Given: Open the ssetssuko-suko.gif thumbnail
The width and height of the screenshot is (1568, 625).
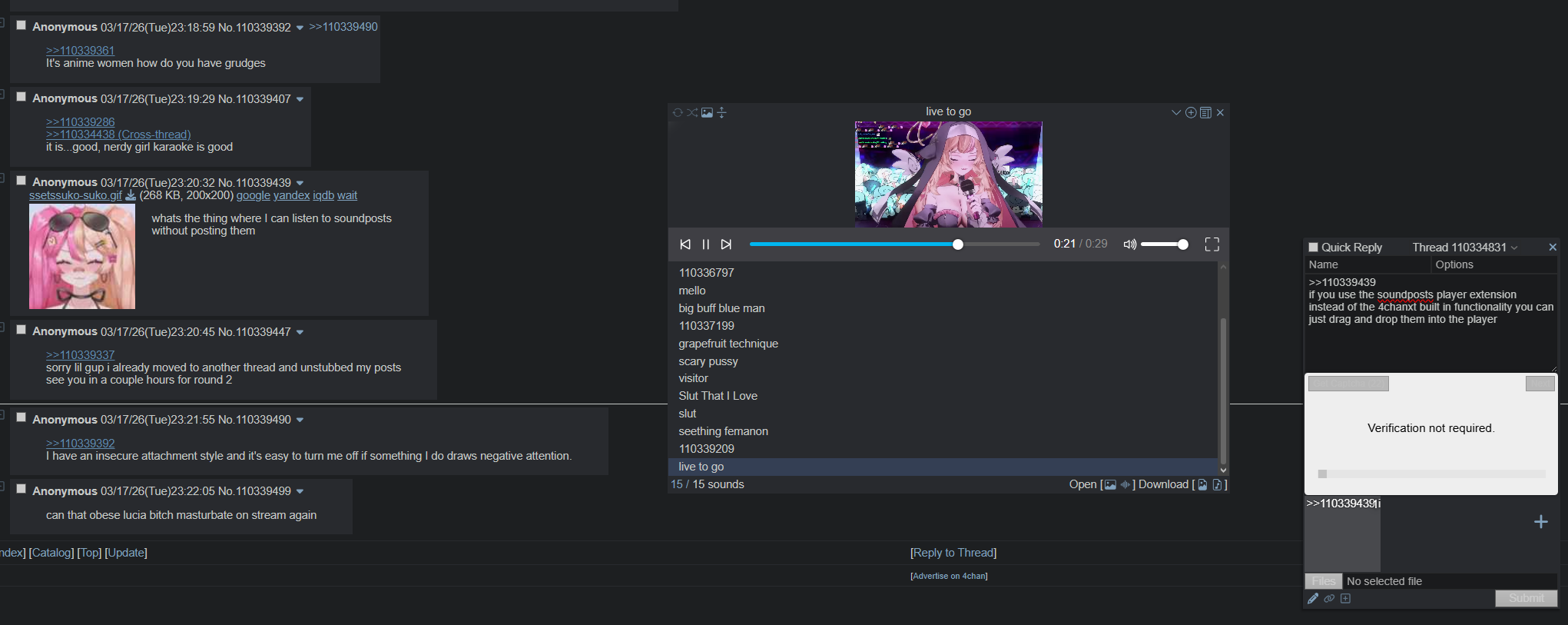Looking at the screenshot, I should coord(82,257).
